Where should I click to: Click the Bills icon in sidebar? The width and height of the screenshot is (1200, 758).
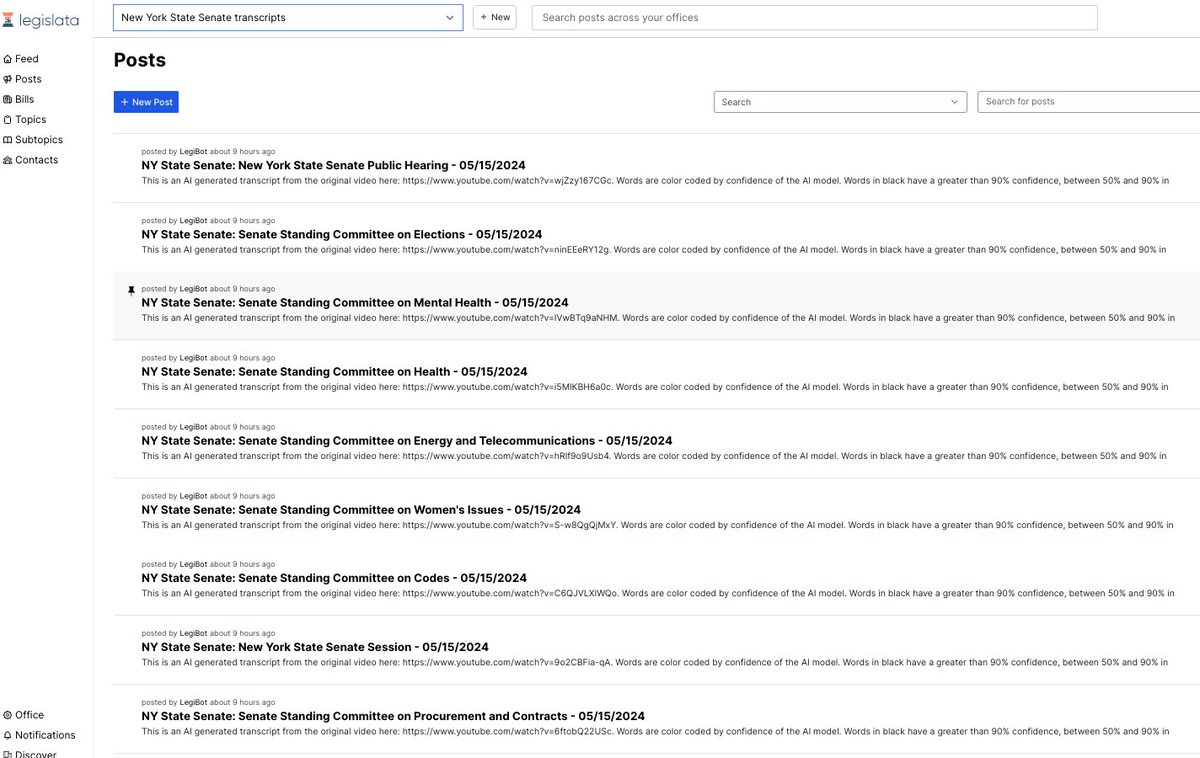8,99
